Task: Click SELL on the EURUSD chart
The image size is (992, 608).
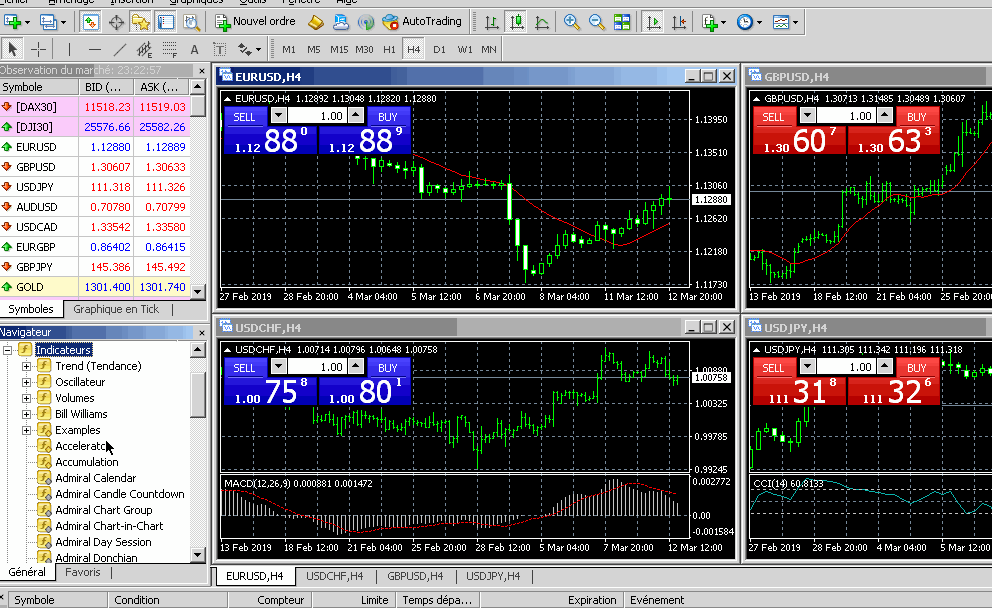Action: pyautogui.click(x=245, y=117)
